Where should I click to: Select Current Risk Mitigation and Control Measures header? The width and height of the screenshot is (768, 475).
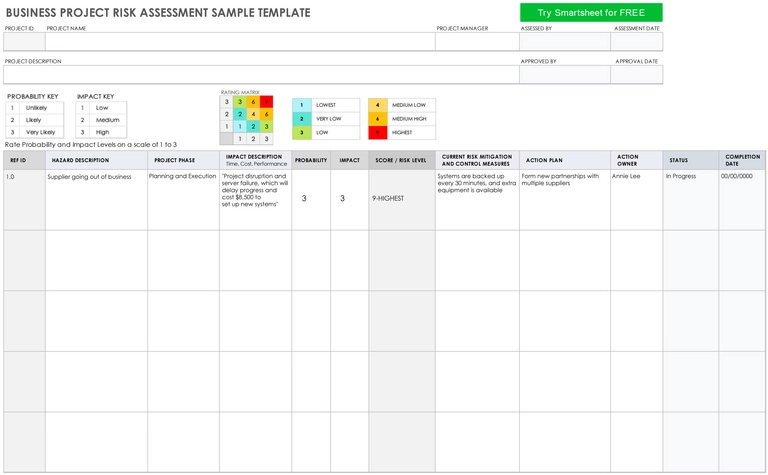tap(478, 160)
